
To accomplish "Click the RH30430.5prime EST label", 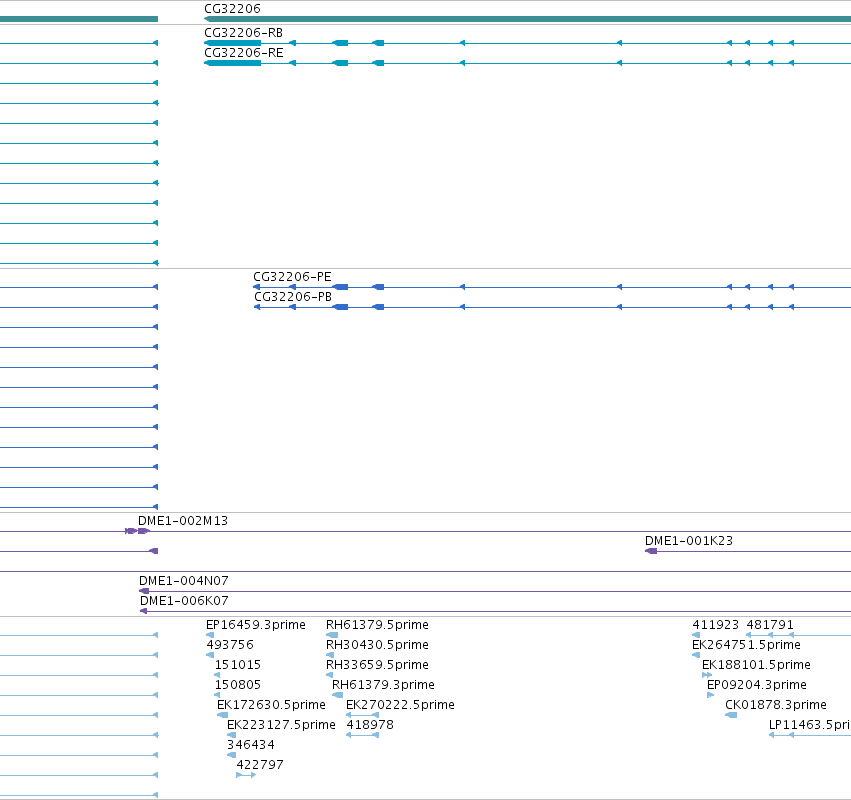I will (x=377, y=645).
